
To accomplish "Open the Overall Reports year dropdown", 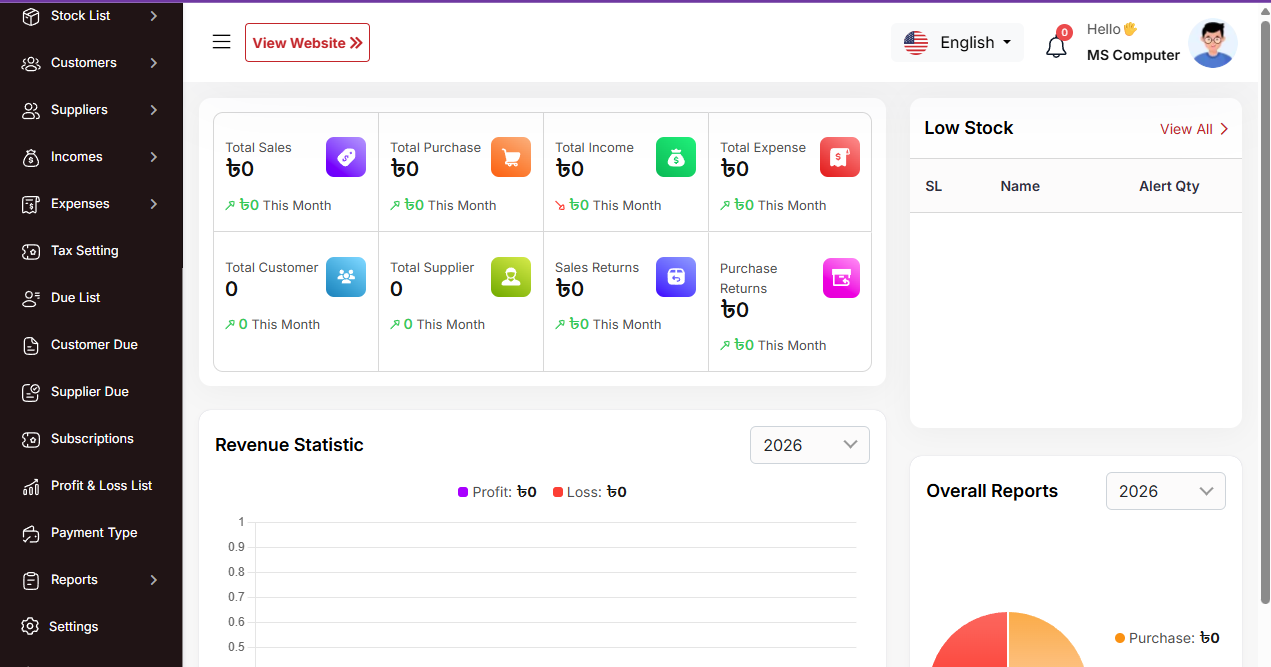I will coord(1165,491).
